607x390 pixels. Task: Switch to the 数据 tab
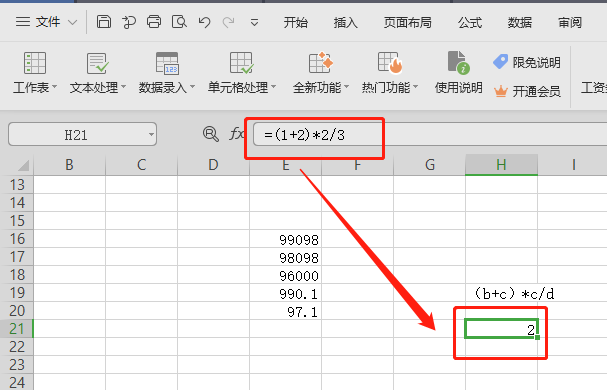pyautogui.click(x=520, y=22)
